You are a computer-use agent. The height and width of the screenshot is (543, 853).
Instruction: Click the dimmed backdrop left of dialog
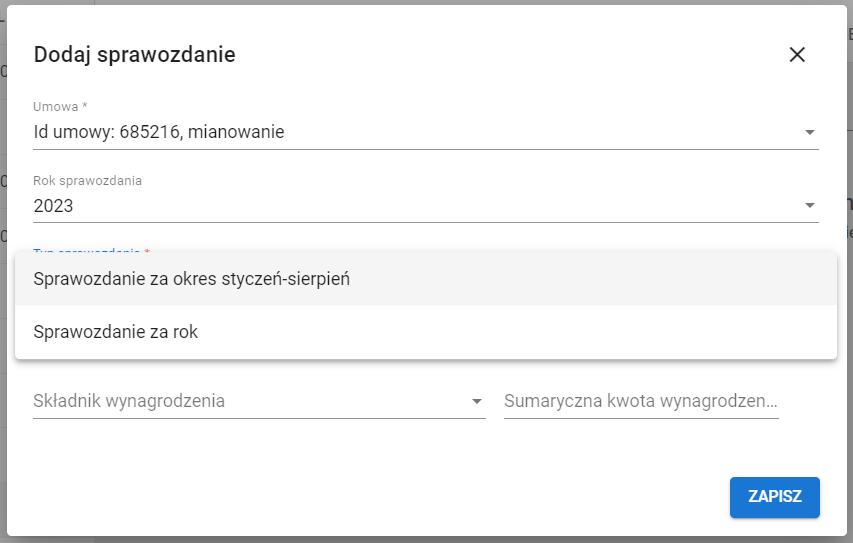click(x=3, y=300)
